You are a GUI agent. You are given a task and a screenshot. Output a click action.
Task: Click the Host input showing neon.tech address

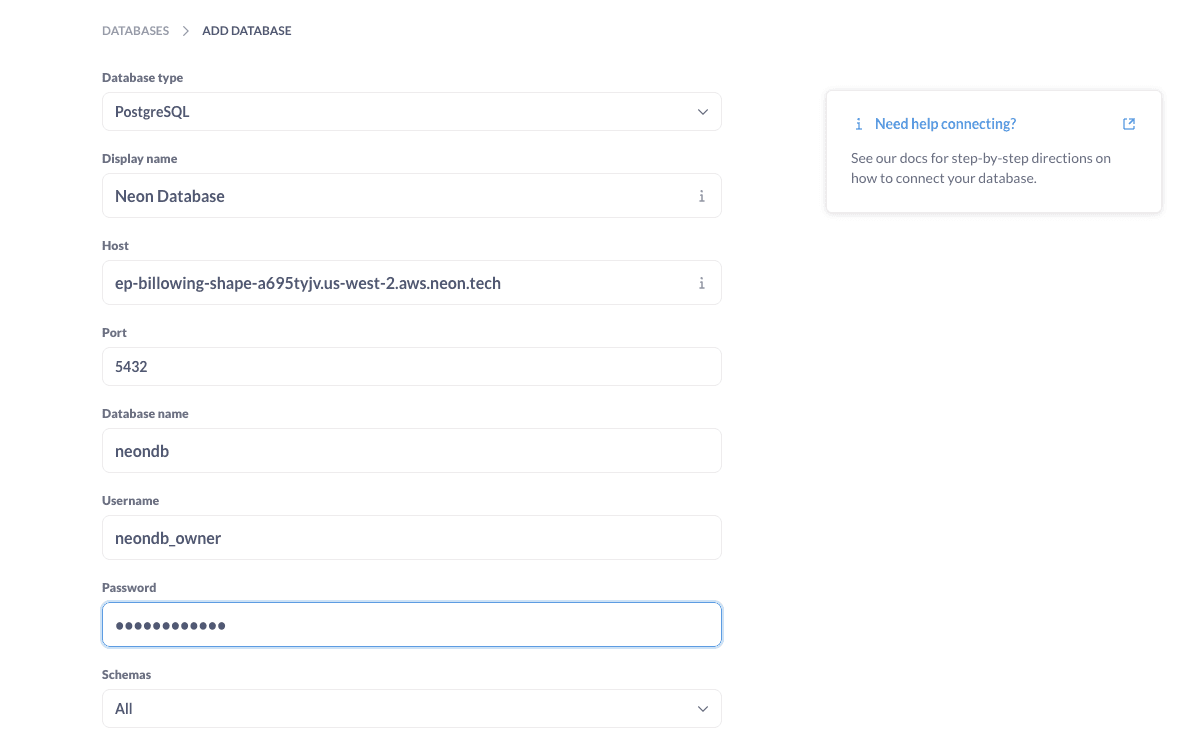tap(400, 283)
